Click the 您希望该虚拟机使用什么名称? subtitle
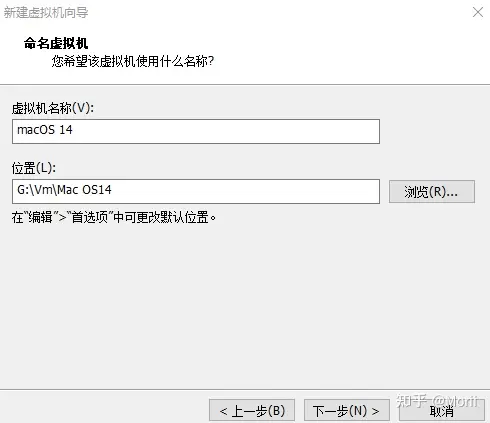The width and height of the screenshot is (490, 423). tap(133, 61)
